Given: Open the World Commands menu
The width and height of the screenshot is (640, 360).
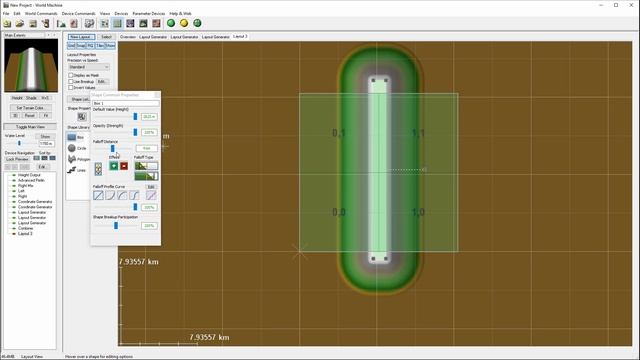Looking at the screenshot, I should (41, 13).
